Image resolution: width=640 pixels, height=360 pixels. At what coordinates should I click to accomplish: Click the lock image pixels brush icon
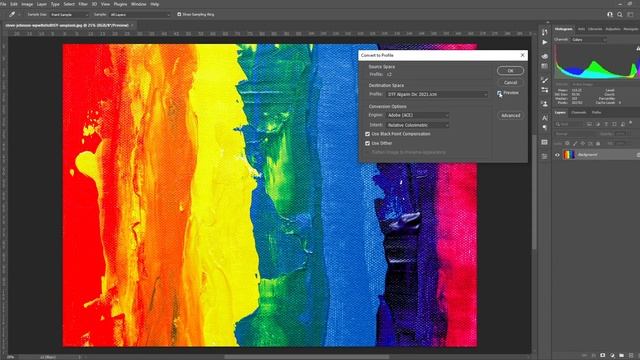pos(575,143)
